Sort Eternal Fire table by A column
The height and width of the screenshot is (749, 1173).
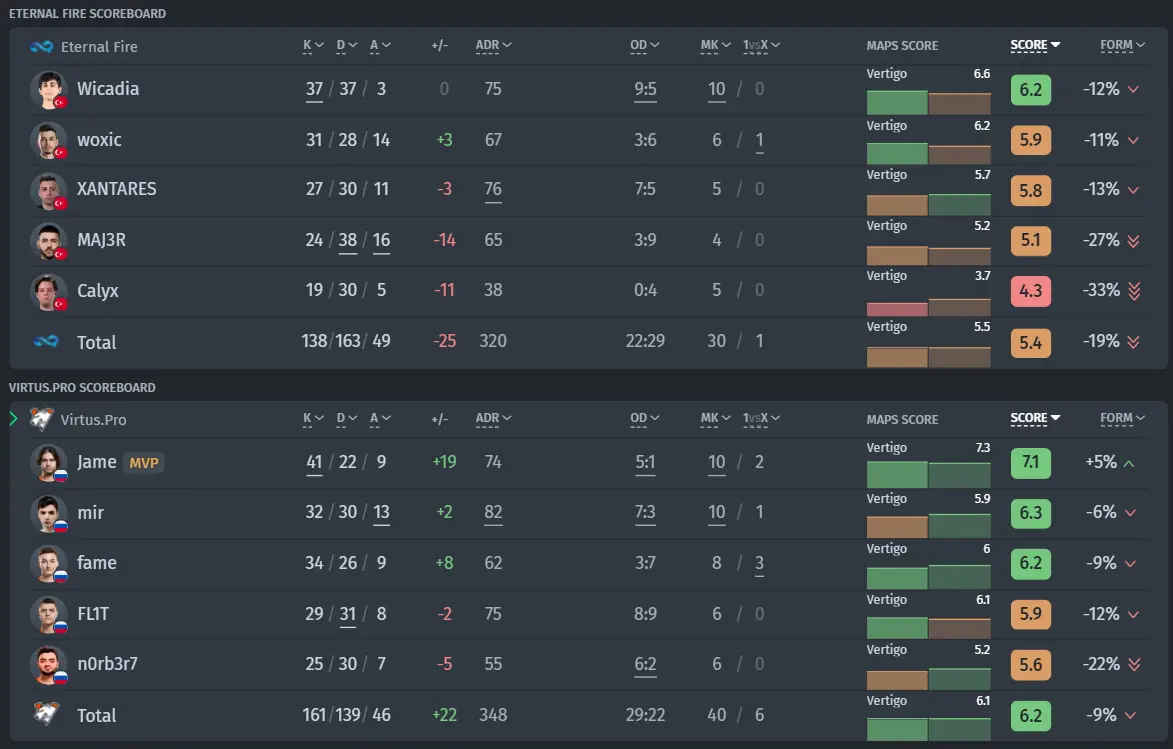click(380, 46)
